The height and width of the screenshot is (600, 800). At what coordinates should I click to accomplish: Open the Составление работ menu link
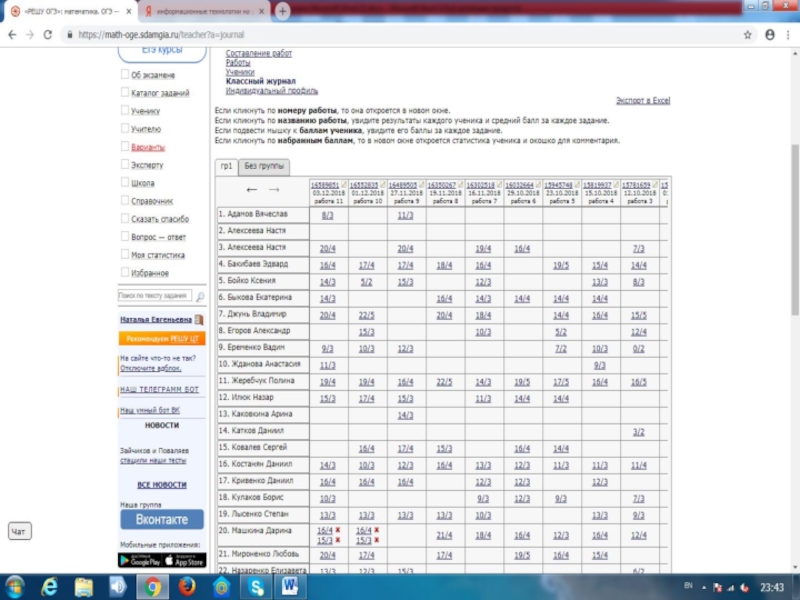(x=259, y=53)
